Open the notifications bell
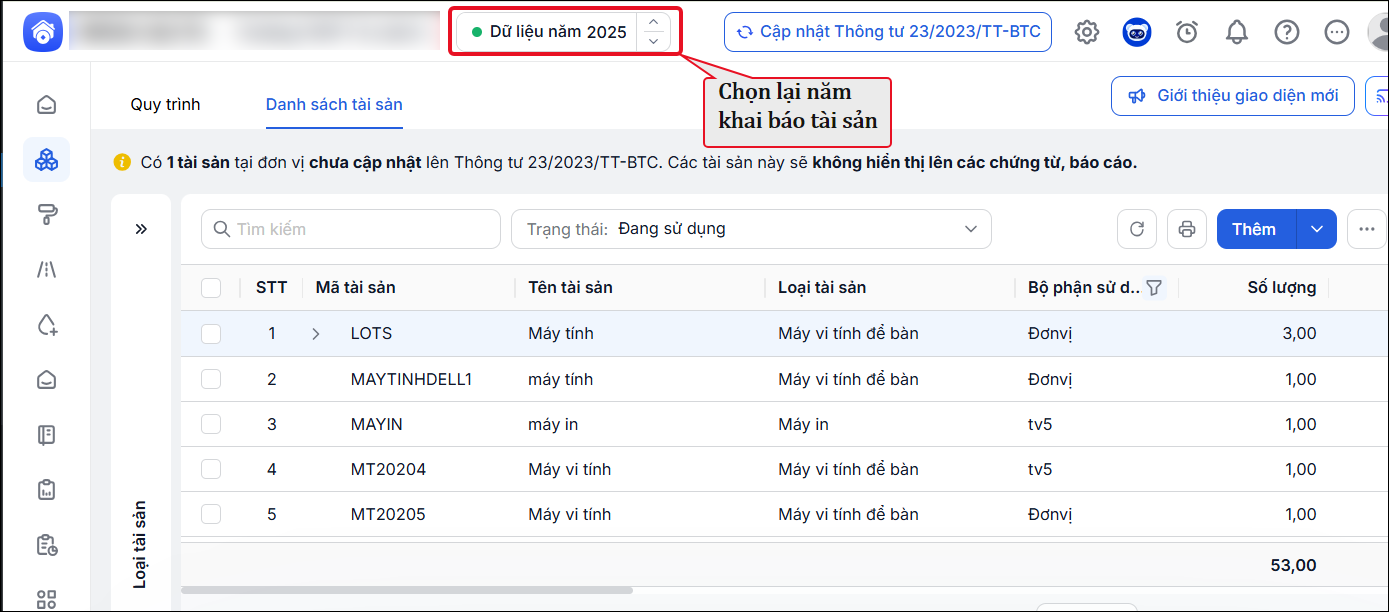This screenshot has width=1389, height=612. point(1237,32)
